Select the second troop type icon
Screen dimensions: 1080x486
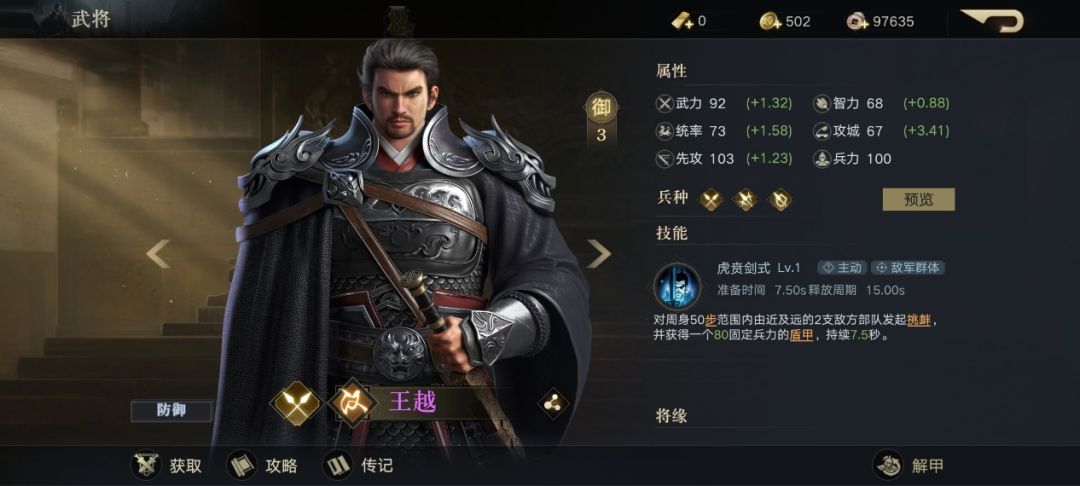[x=745, y=200]
